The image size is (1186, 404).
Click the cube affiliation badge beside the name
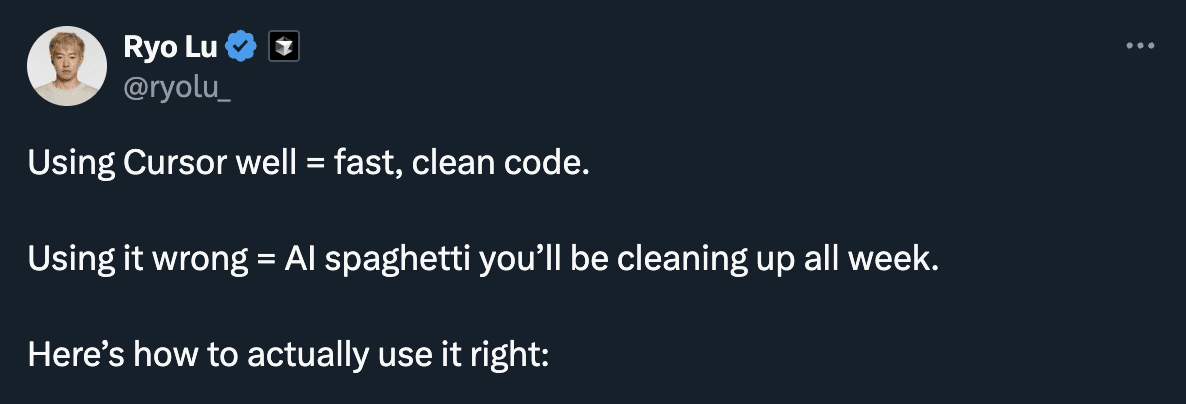285,46
